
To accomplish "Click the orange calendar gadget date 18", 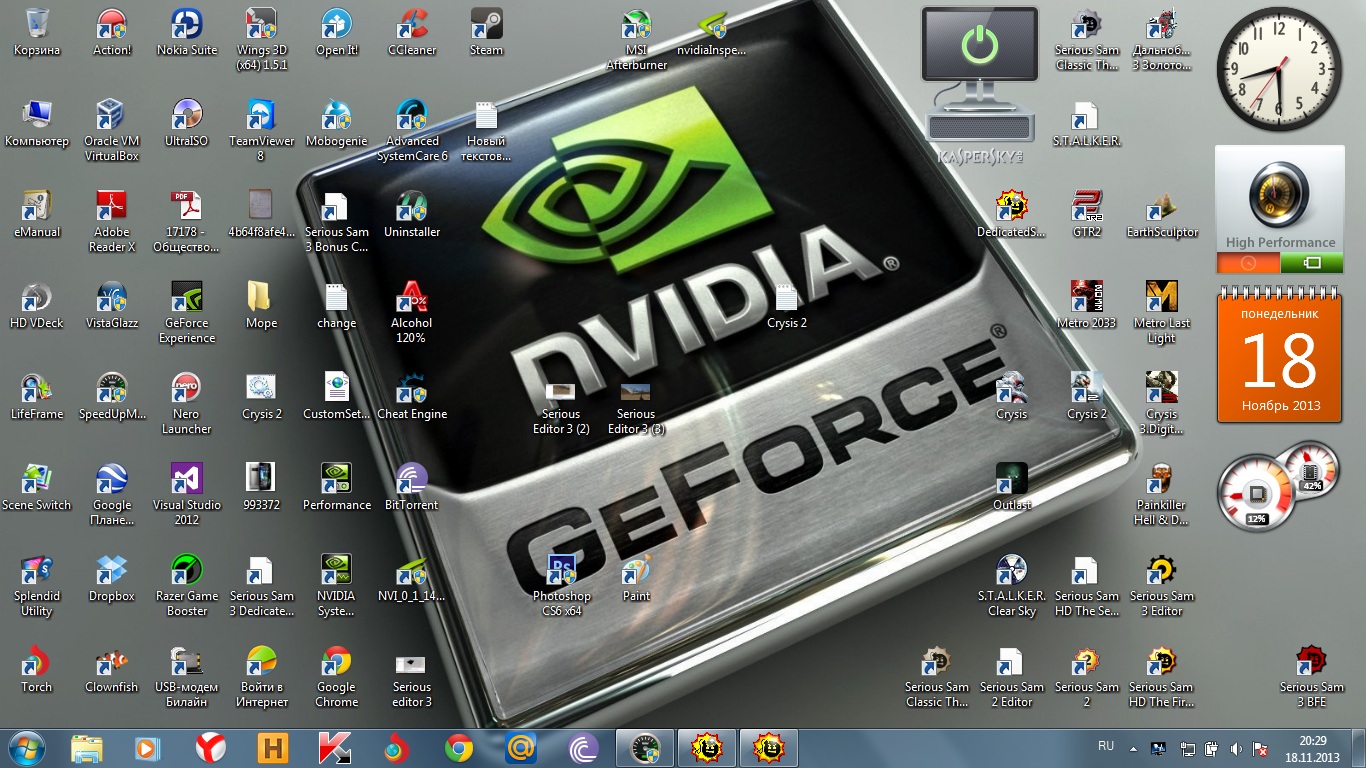I will pos(1280,361).
